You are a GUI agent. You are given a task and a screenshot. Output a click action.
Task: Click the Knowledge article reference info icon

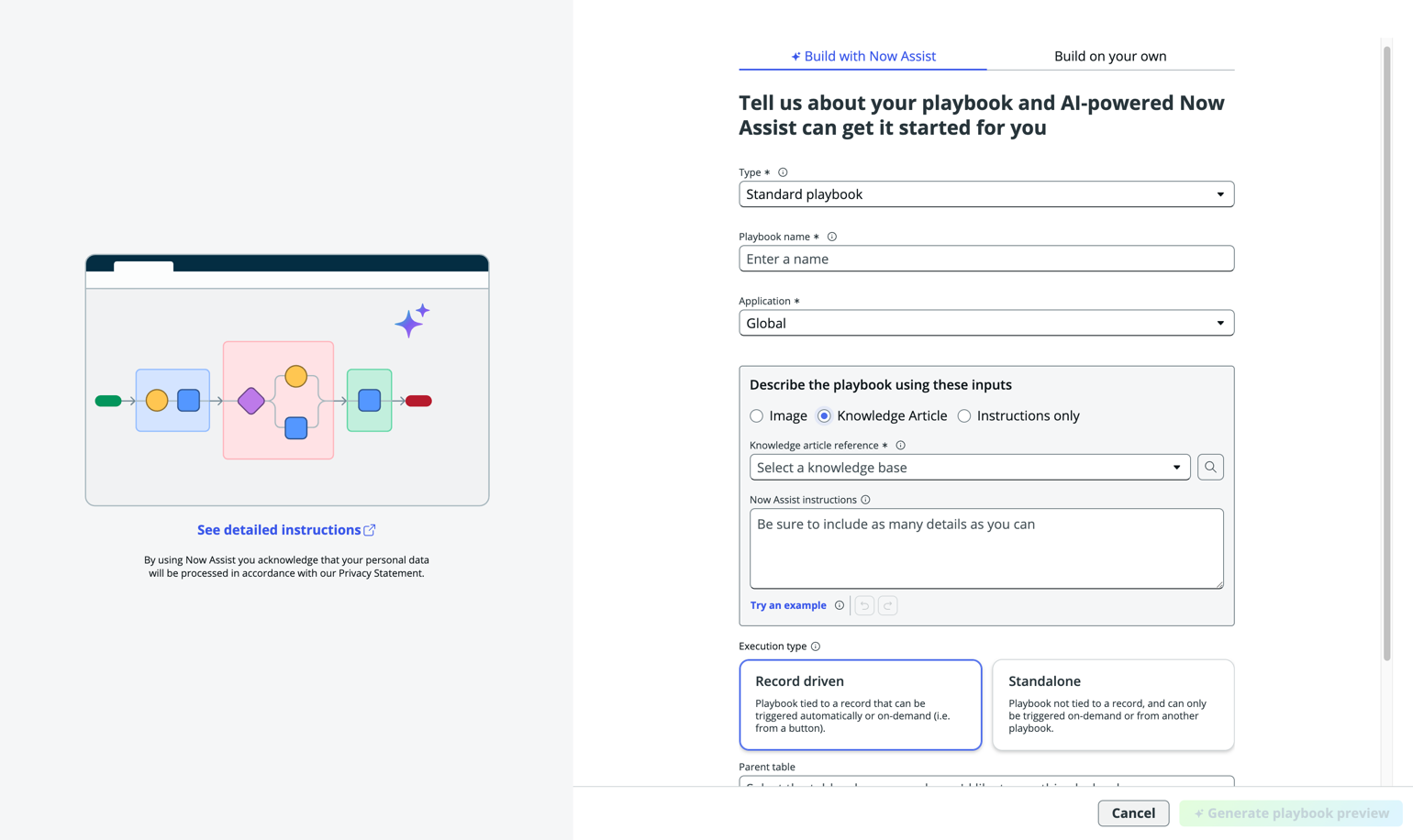coord(900,446)
